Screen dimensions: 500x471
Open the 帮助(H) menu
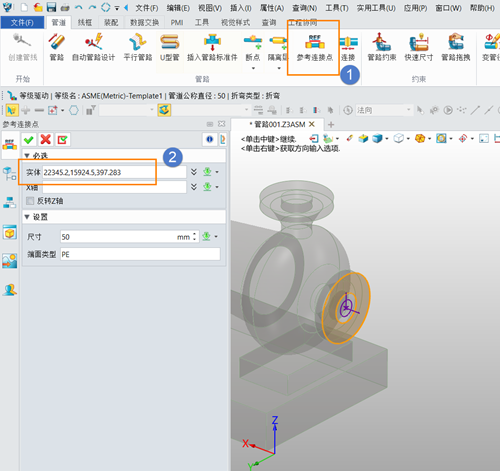point(482,8)
